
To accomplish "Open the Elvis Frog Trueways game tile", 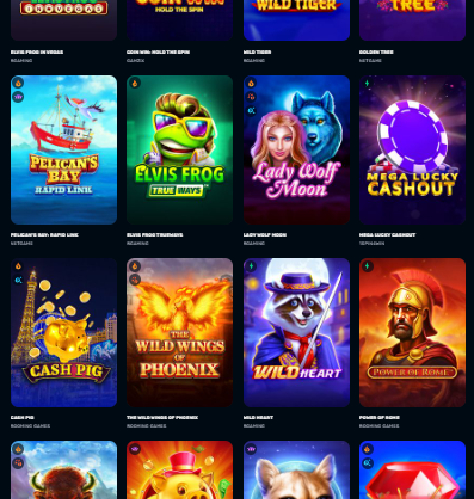I will pyautogui.click(x=180, y=150).
